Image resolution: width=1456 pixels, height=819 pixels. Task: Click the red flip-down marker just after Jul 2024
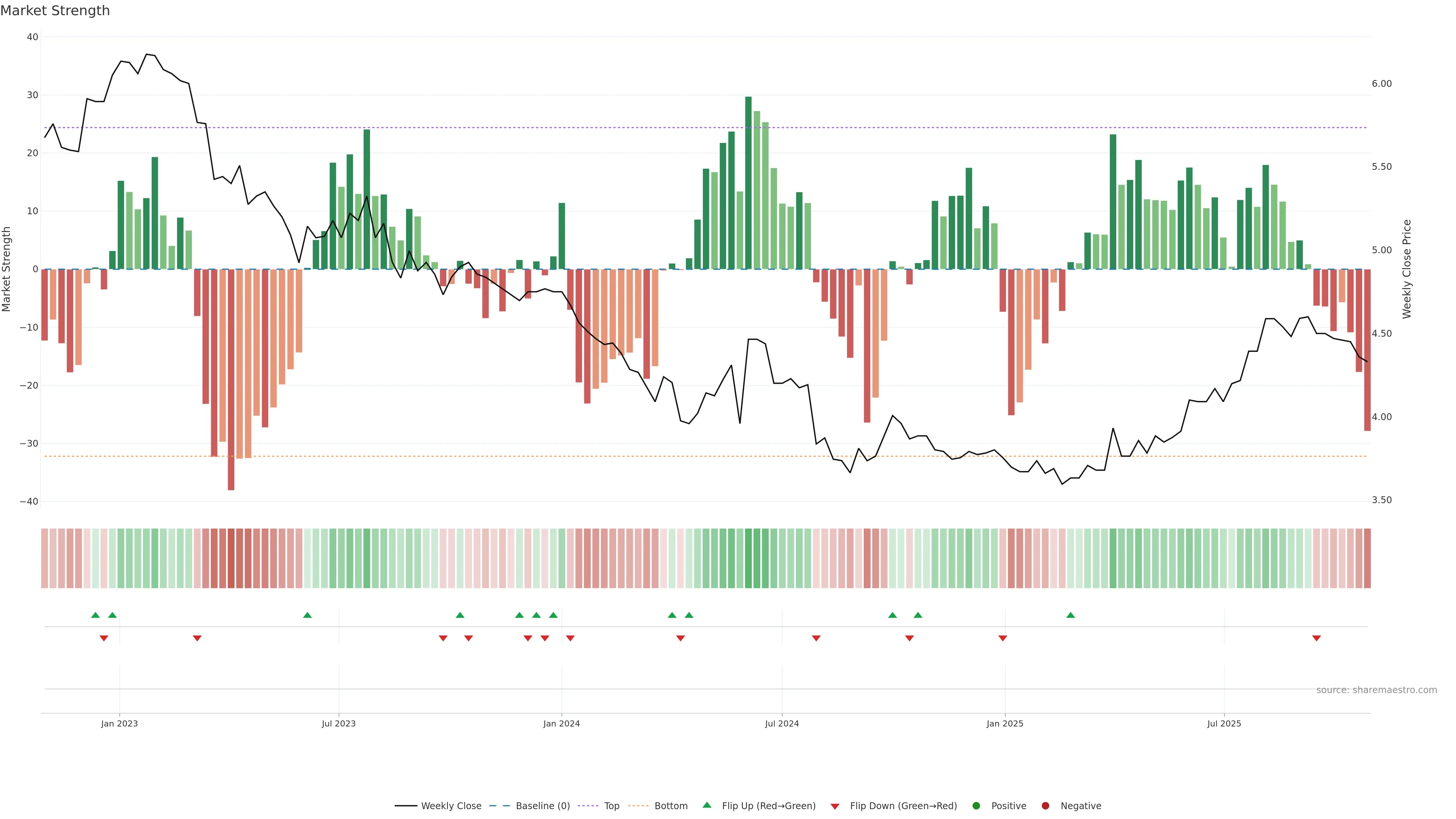(816, 638)
